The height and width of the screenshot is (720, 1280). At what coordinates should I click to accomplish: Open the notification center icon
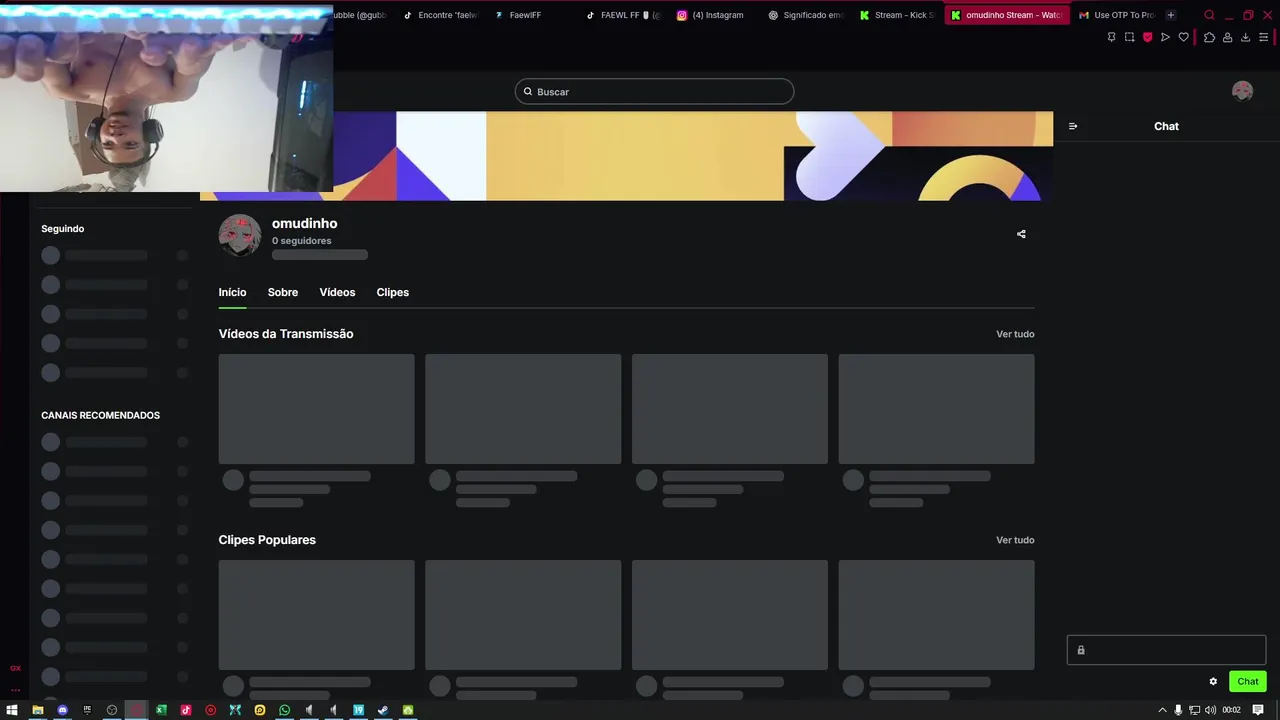pos(1258,710)
